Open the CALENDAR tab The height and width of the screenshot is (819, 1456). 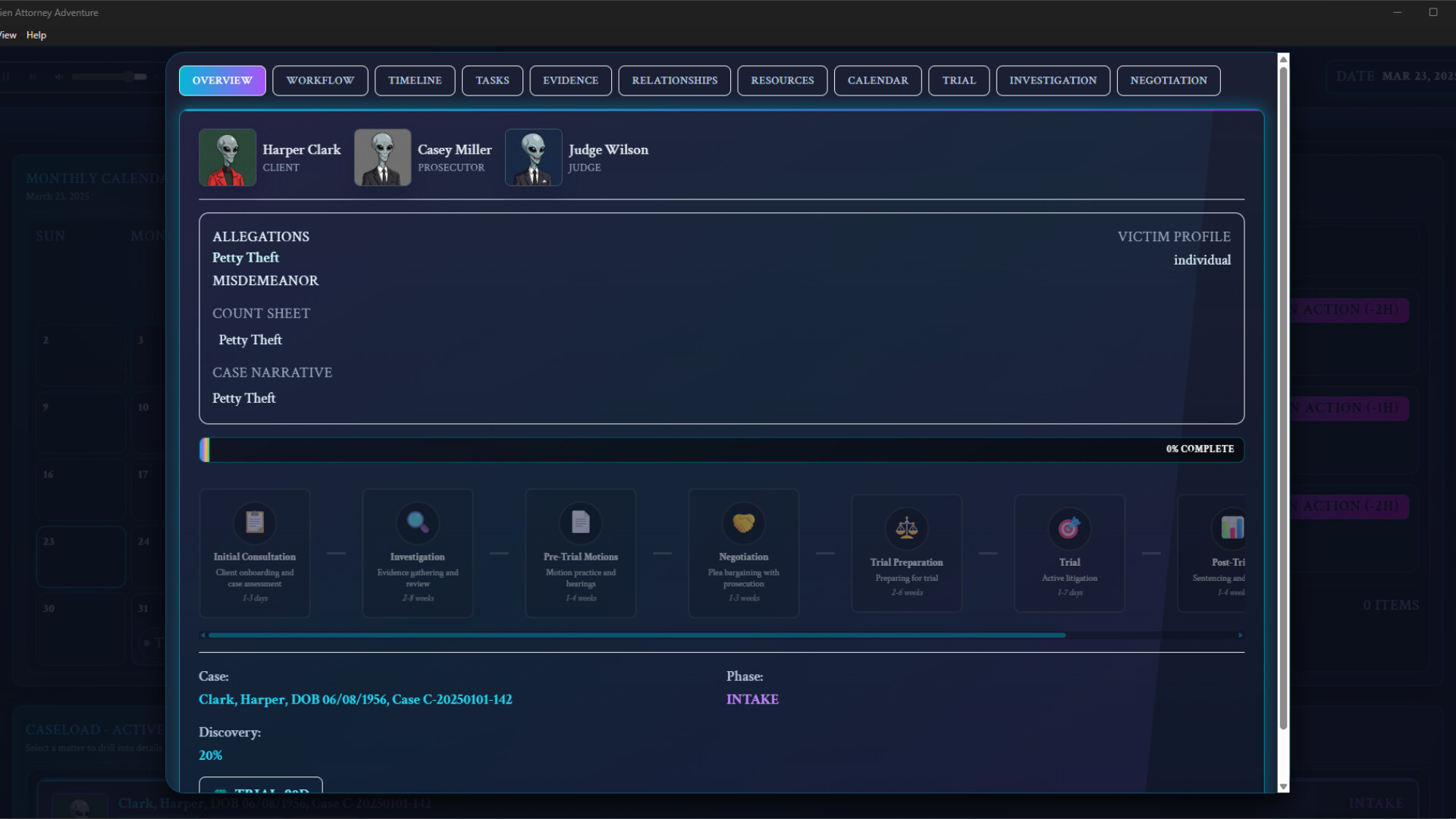(x=877, y=80)
